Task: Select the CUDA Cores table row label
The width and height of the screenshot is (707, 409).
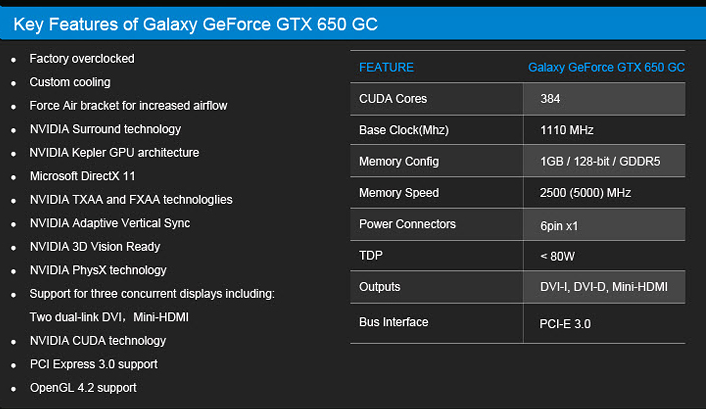Action: (393, 99)
